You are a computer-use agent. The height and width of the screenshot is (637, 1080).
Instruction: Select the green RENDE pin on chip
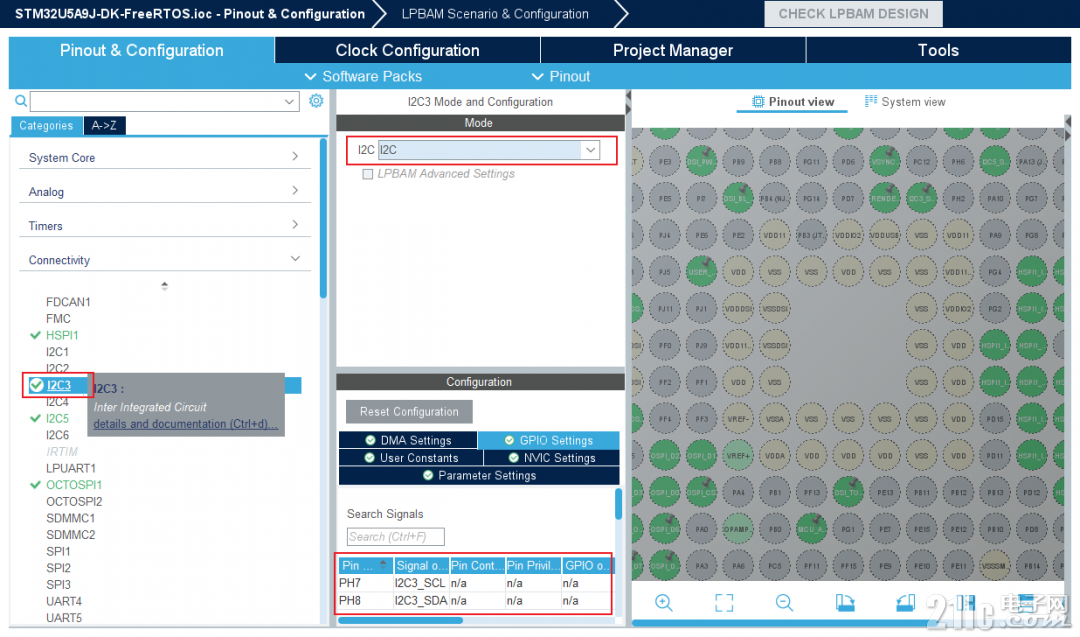click(x=884, y=198)
